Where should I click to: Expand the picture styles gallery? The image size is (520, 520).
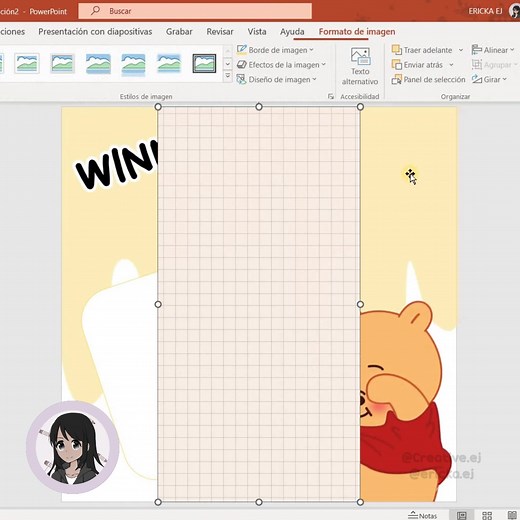228,76
